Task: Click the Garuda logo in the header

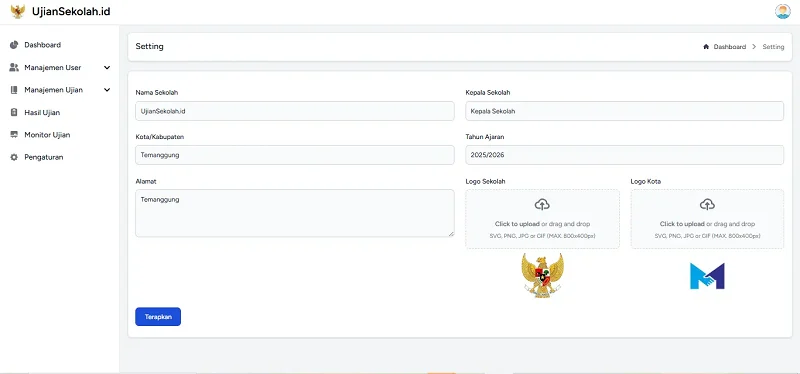Action: (x=17, y=12)
